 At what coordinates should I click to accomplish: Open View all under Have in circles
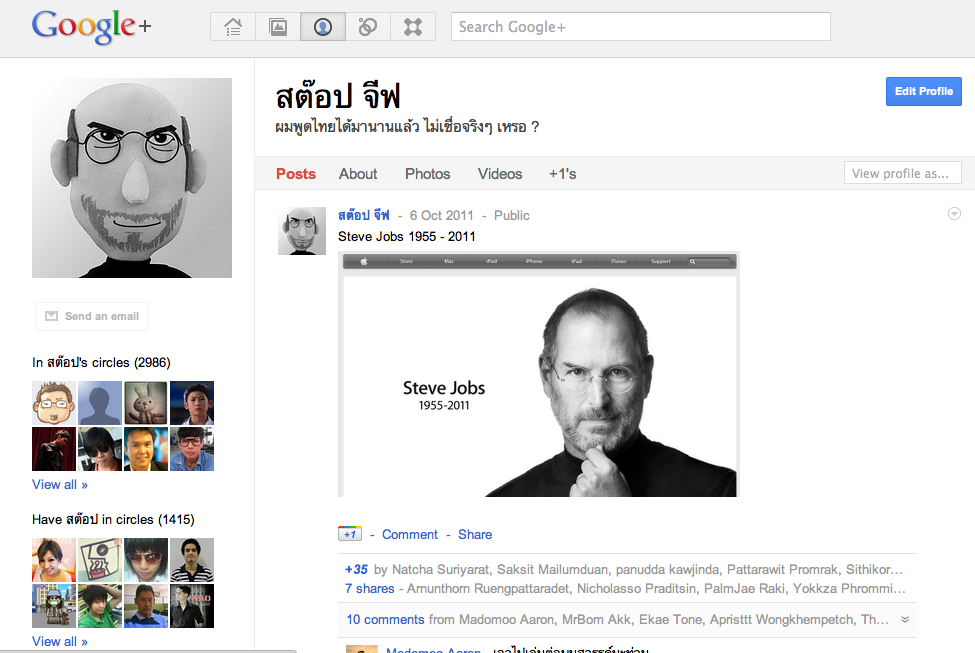coord(60,641)
